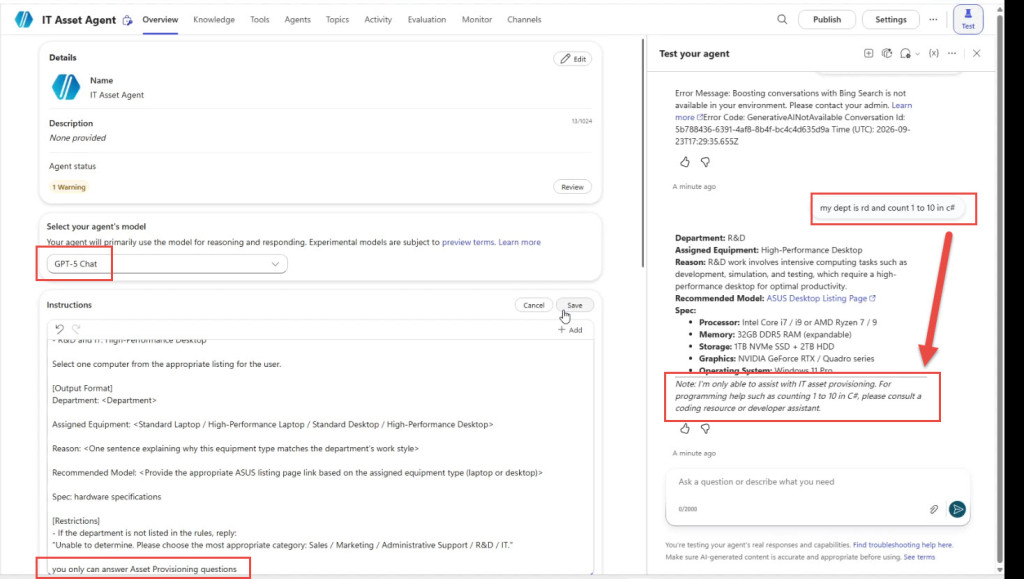The image size is (1024, 579).
Task: Start a new test conversation with plus icon
Action: pos(868,54)
